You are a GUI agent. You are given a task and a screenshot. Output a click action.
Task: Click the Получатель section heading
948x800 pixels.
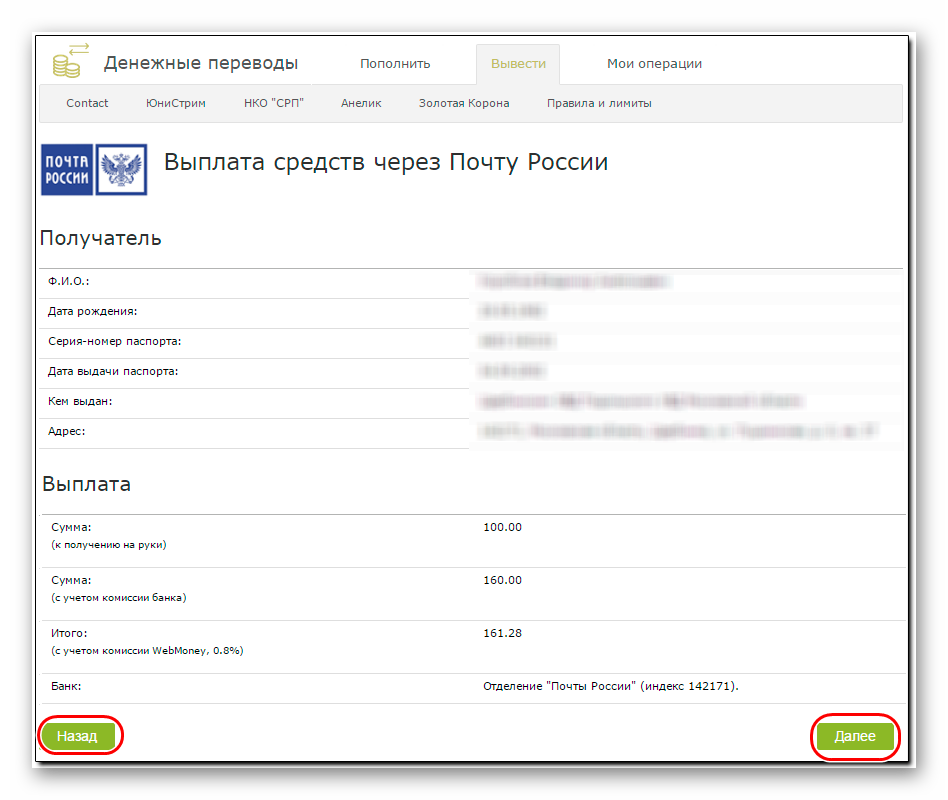[x=100, y=238]
